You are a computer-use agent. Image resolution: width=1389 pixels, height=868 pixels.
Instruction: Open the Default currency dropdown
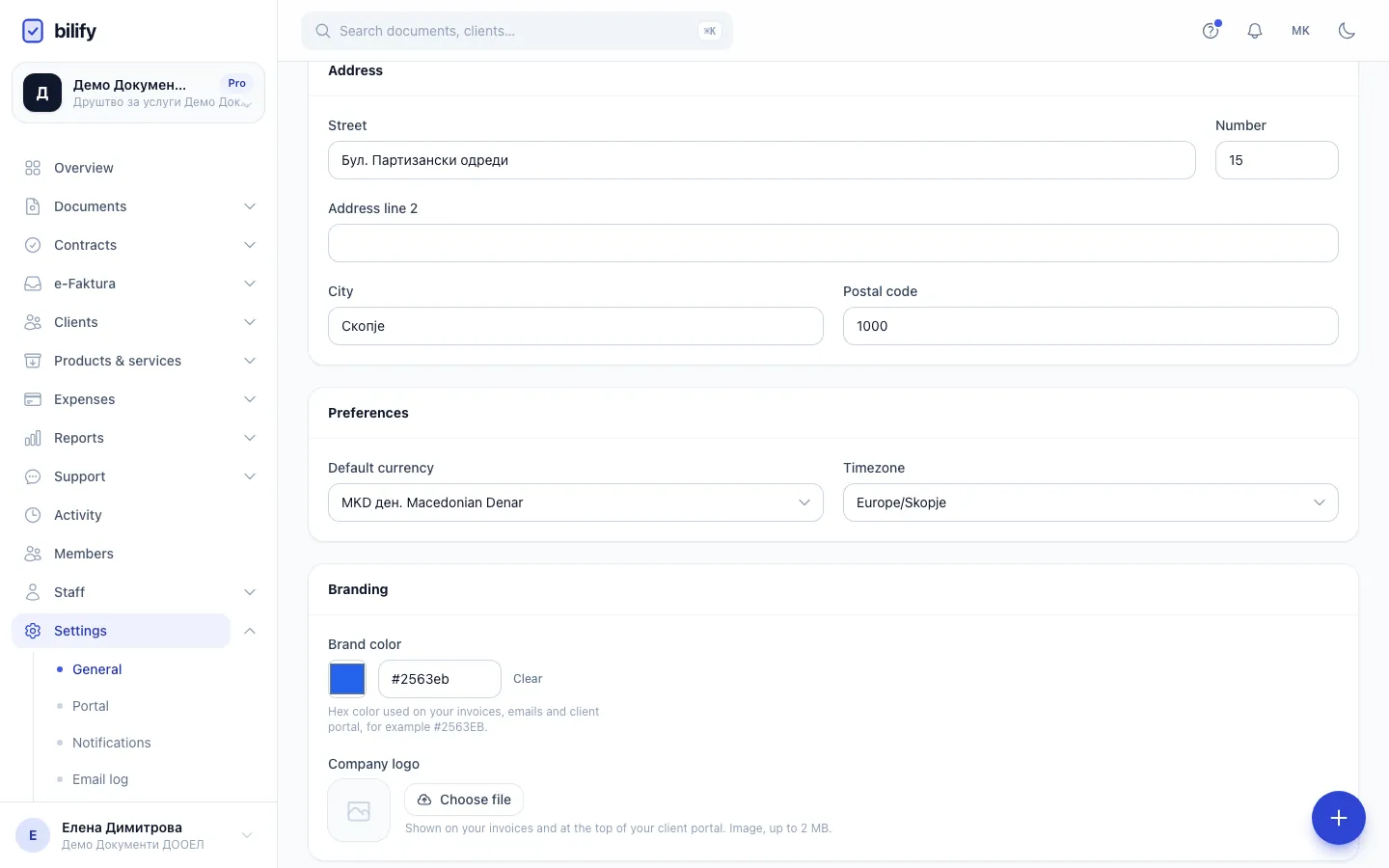pyautogui.click(x=576, y=502)
